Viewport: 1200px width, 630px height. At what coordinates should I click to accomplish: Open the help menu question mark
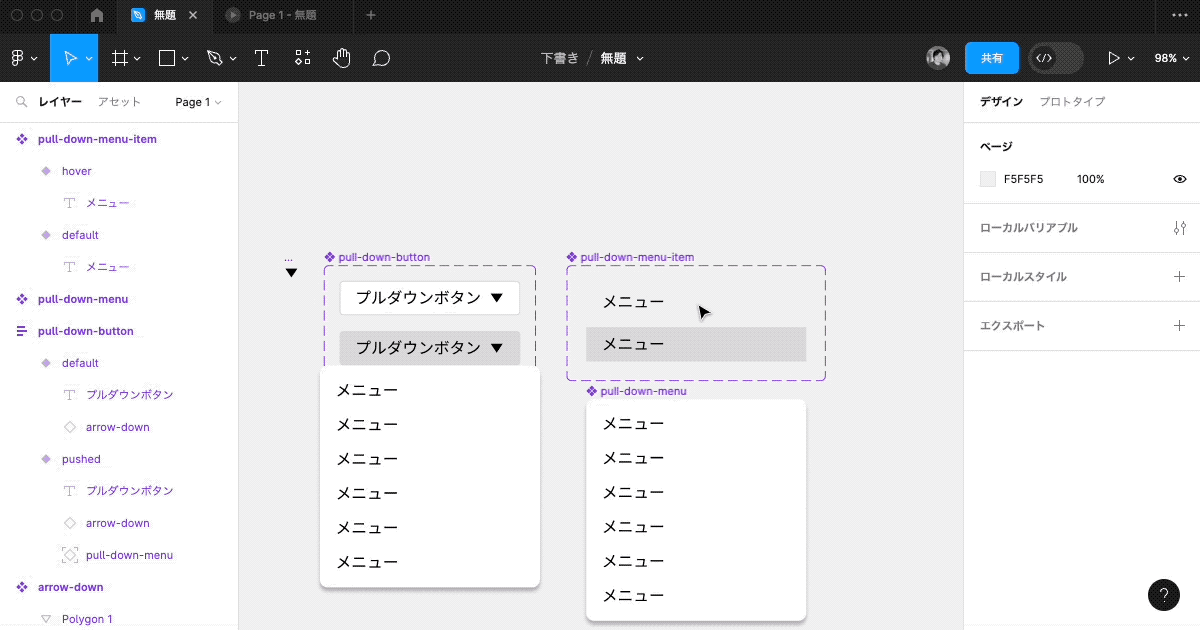(1163, 594)
